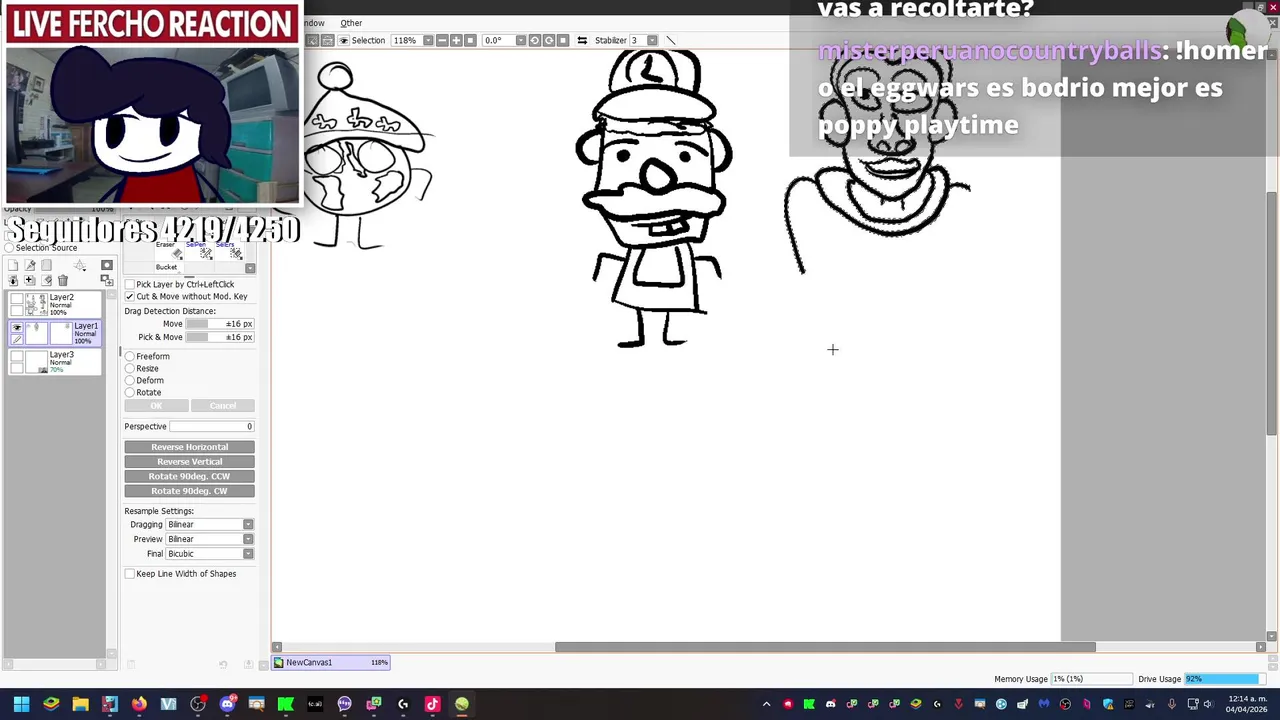Viewport: 1280px width, 720px height.
Task: Open the Preview resample dropdown
Action: (x=248, y=539)
